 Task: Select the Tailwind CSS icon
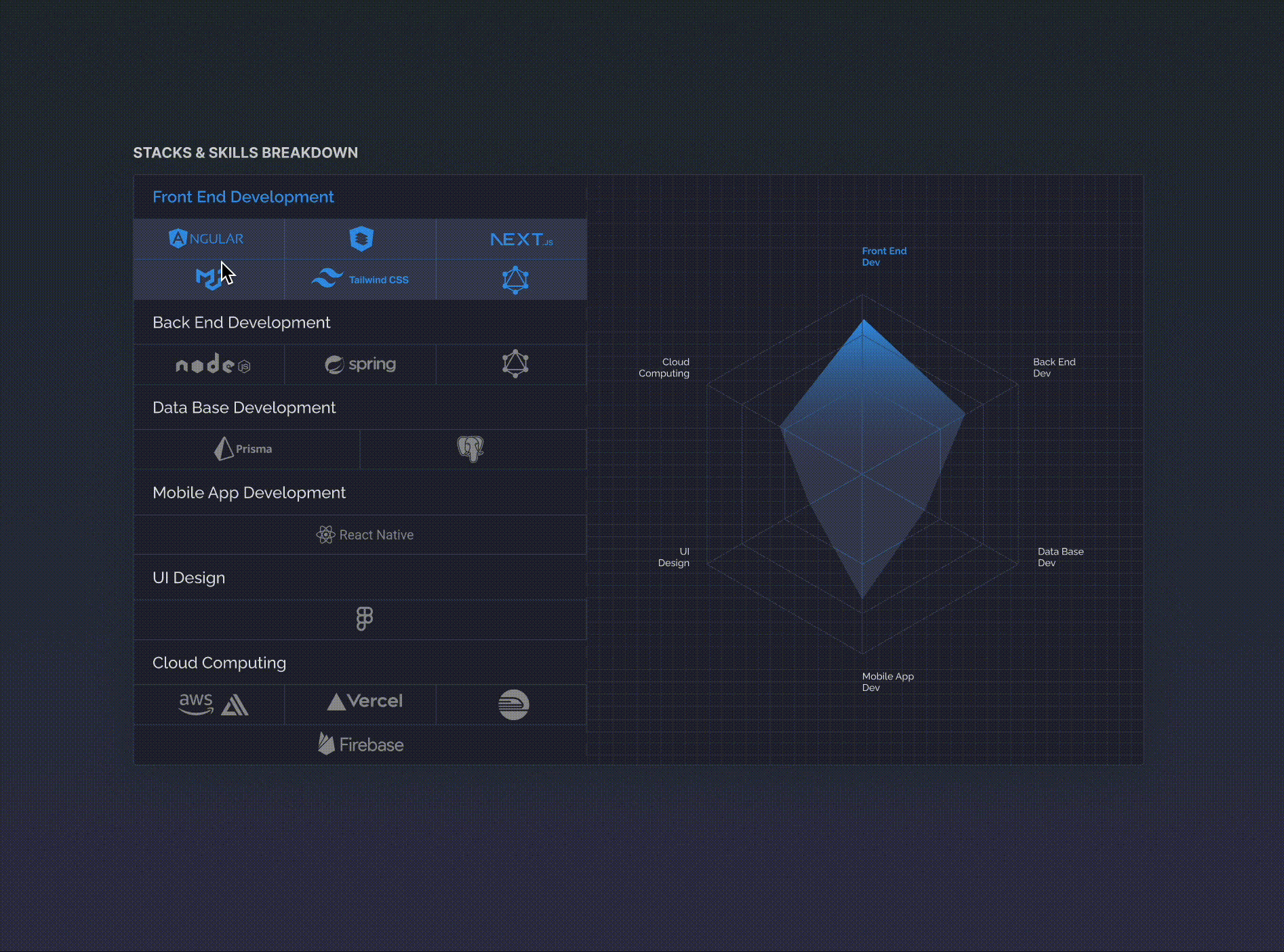click(361, 279)
